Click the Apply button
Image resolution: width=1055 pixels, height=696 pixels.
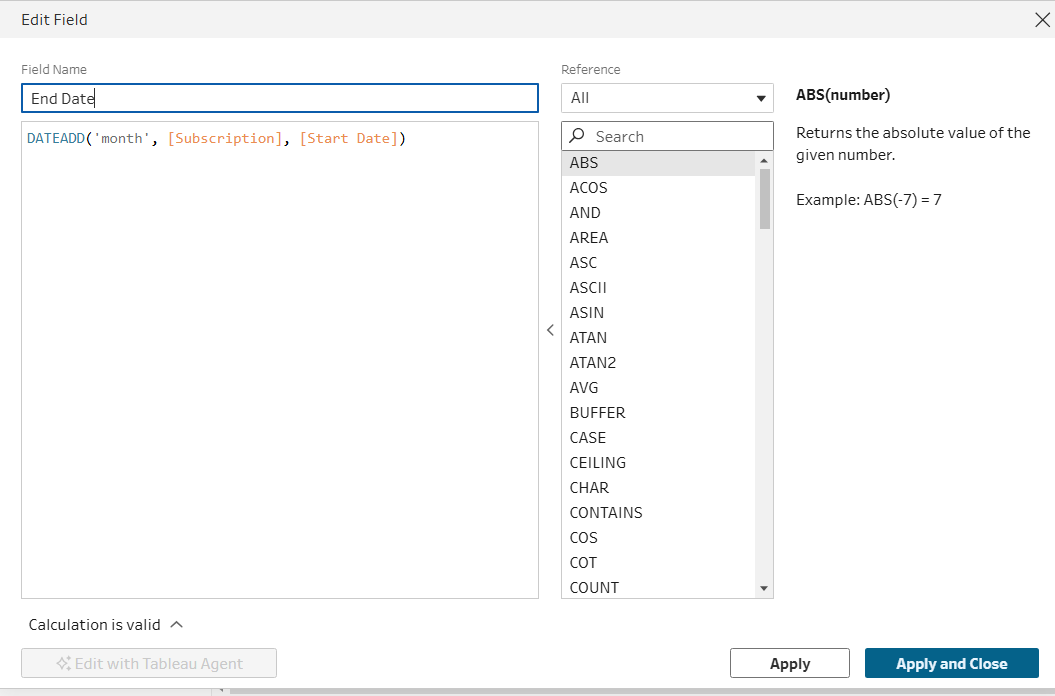(790, 664)
